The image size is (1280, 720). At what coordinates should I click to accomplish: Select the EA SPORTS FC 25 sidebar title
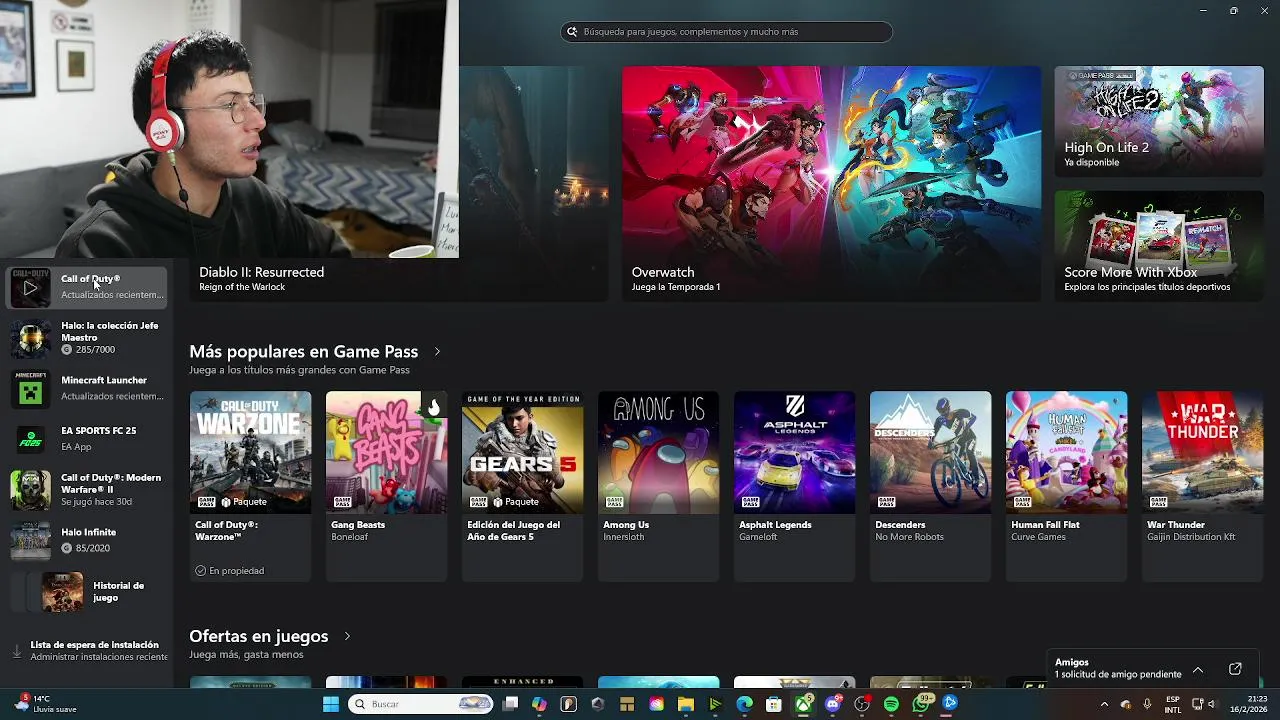[99, 431]
